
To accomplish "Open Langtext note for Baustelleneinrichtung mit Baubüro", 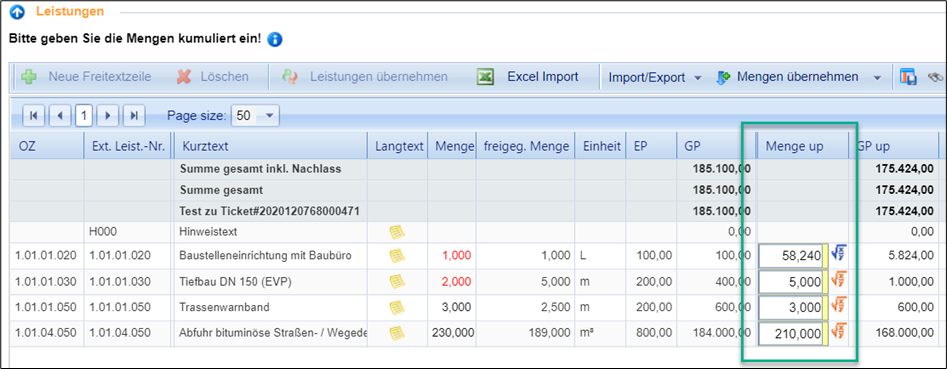I will click(x=397, y=255).
